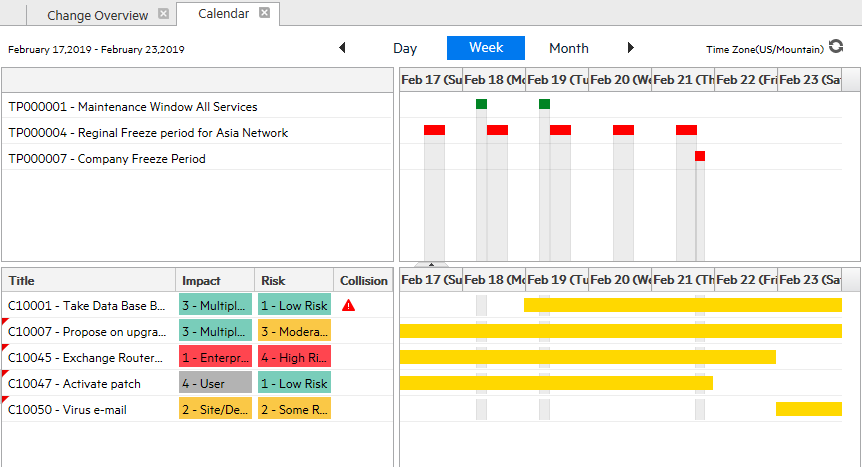Click the red collision warning icon for C10001
This screenshot has height=467, width=862.
pyautogui.click(x=348, y=306)
